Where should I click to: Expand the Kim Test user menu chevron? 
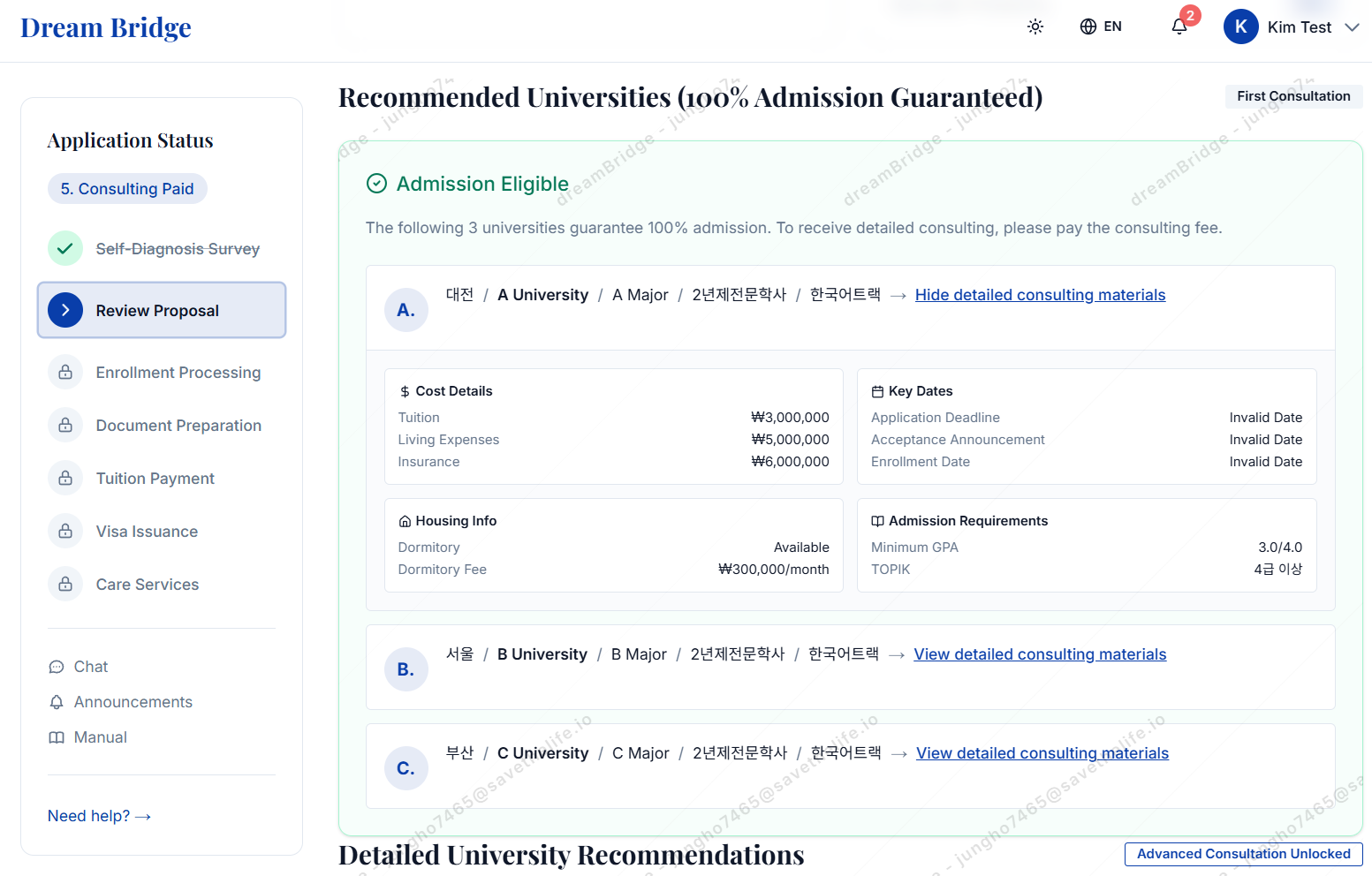1352,27
